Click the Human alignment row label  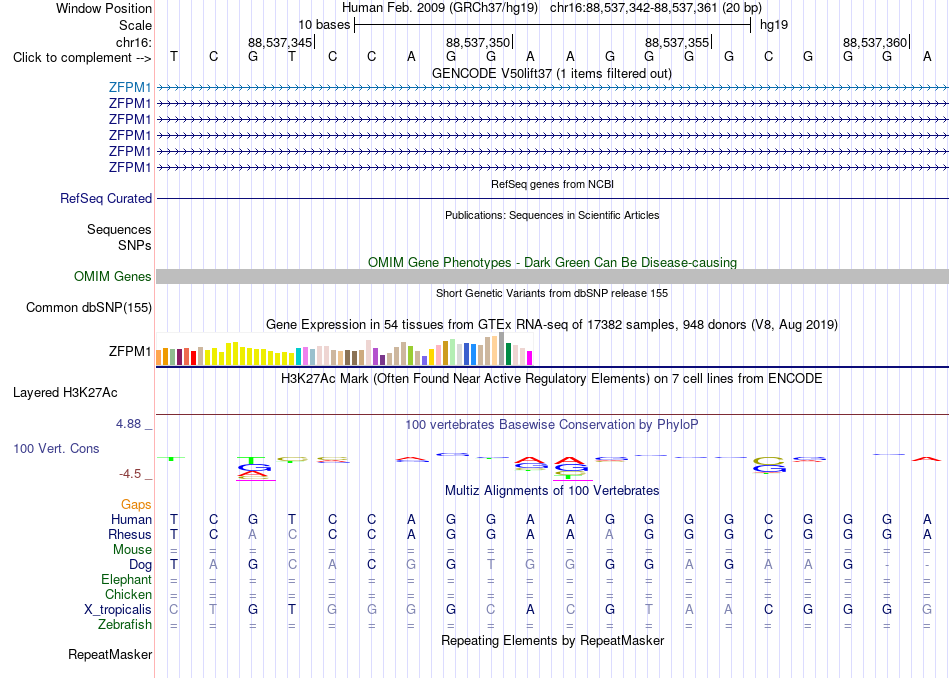pyautogui.click(x=131, y=519)
